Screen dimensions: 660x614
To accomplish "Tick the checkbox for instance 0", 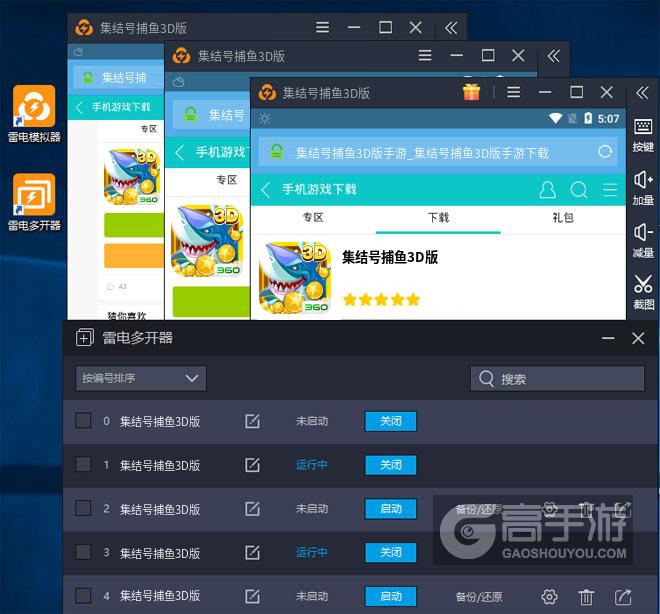I will [83, 420].
